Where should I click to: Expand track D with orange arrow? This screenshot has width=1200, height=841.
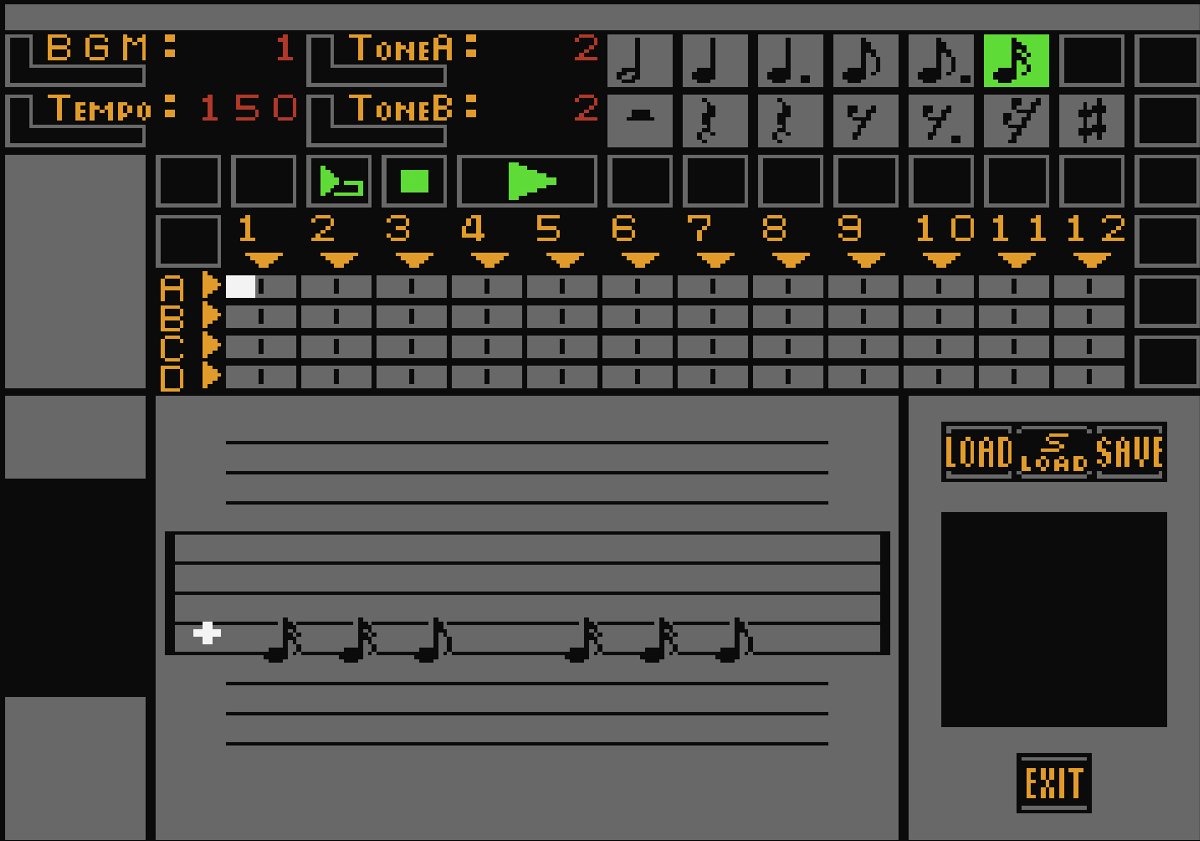211,376
